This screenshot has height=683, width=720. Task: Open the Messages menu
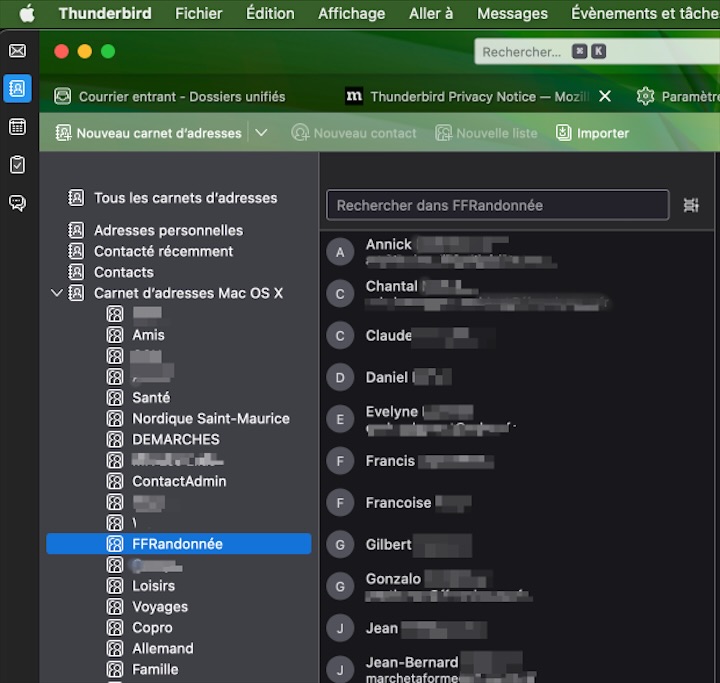pyautogui.click(x=512, y=13)
